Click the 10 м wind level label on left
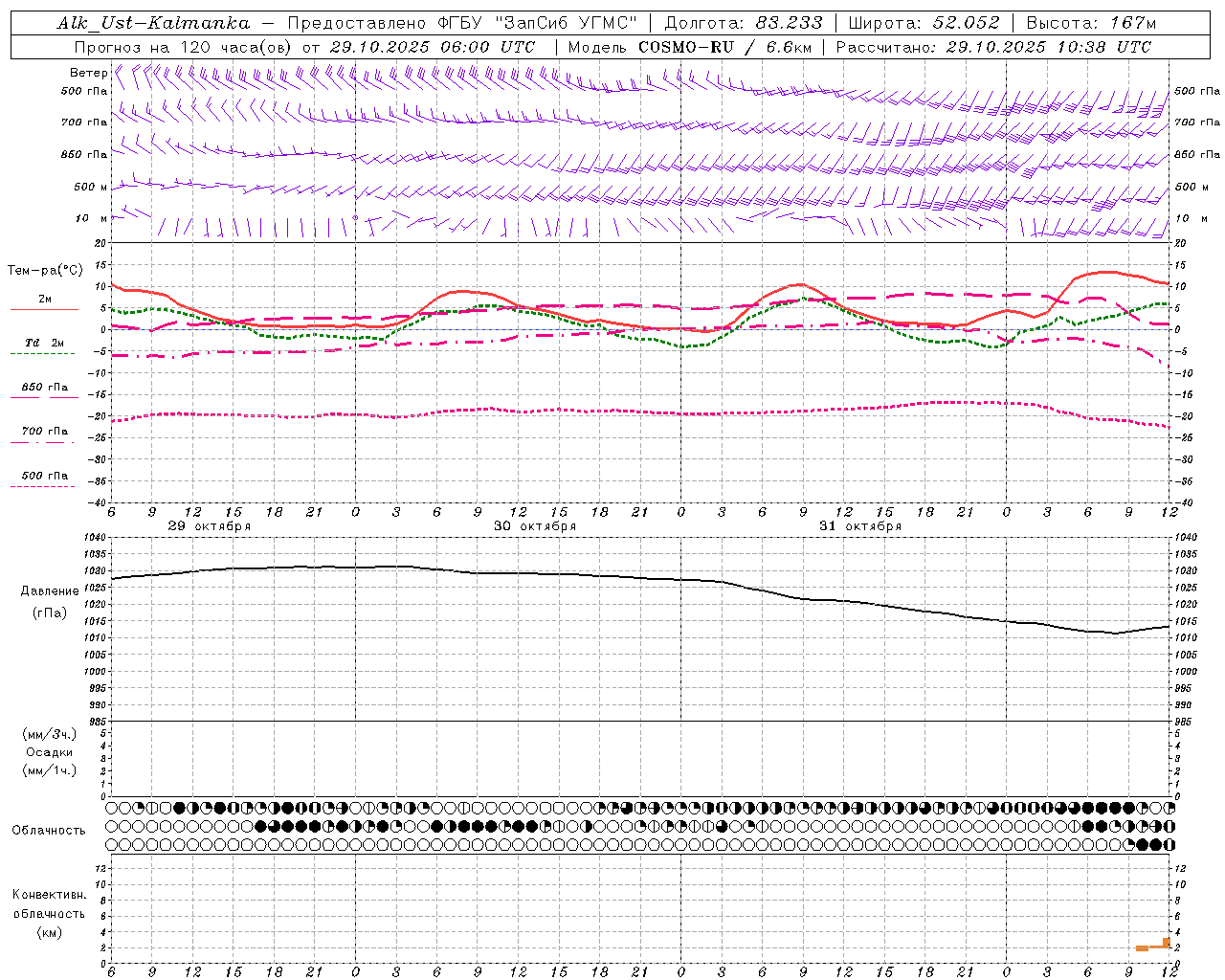Screen dimensions: 1225x980 click(x=91, y=218)
